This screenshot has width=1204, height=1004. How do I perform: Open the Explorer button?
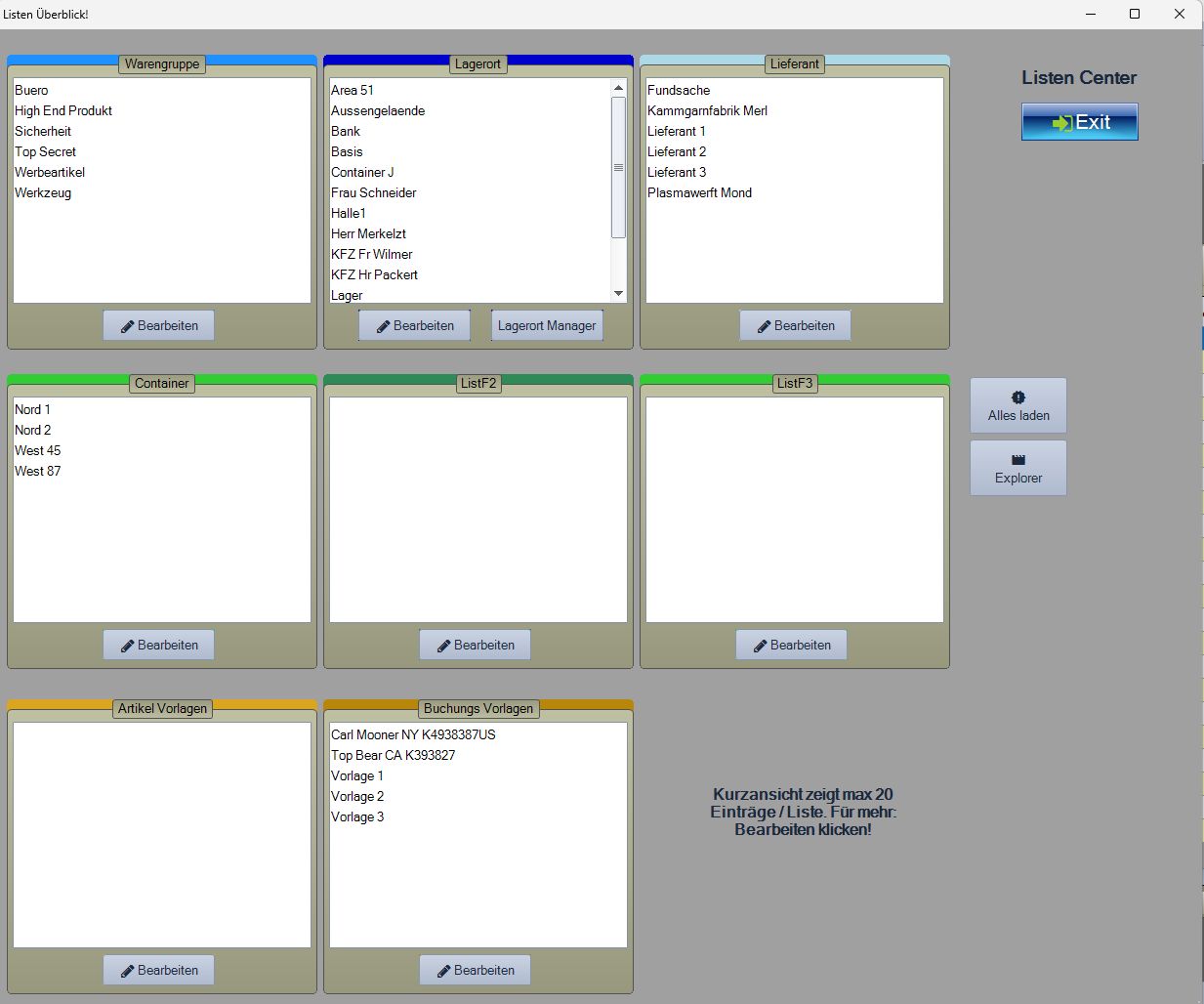[x=1017, y=468]
